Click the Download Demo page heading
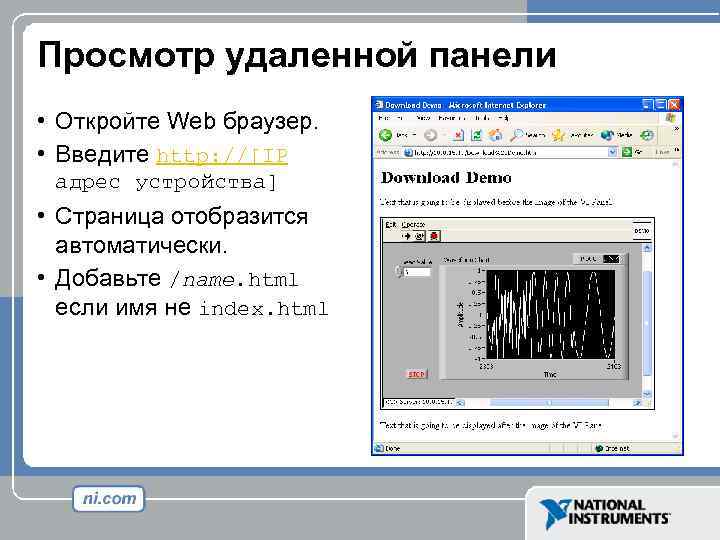The image size is (720, 540). tap(446, 178)
